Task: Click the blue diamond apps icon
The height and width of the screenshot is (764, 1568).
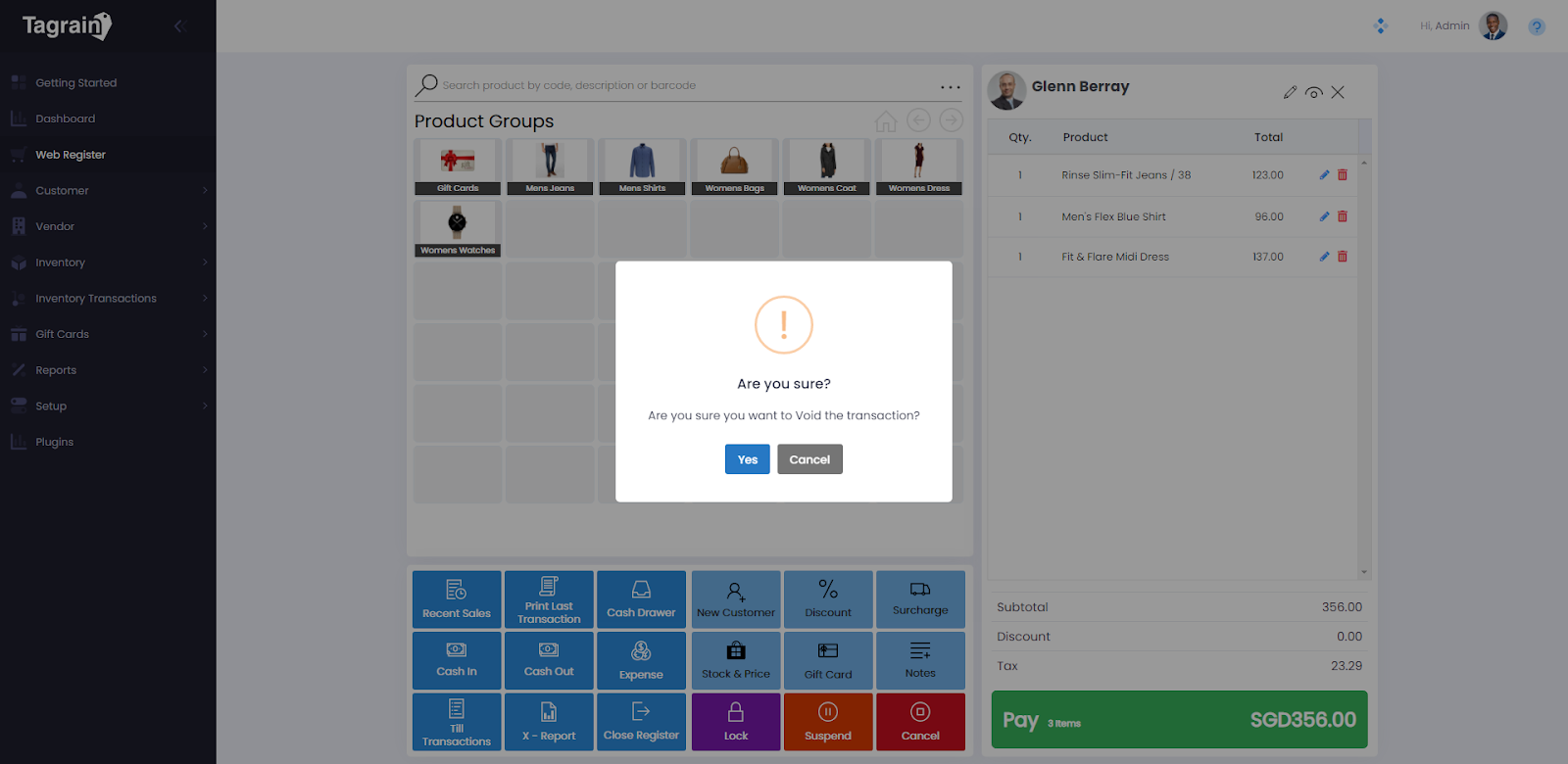Action: [1381, 25]
